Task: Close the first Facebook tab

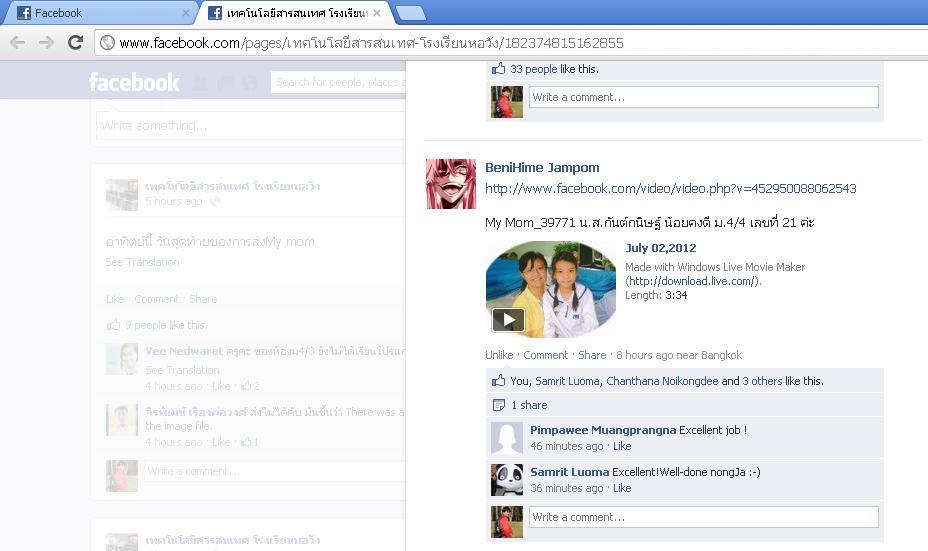Action: [x=185, y=13]
